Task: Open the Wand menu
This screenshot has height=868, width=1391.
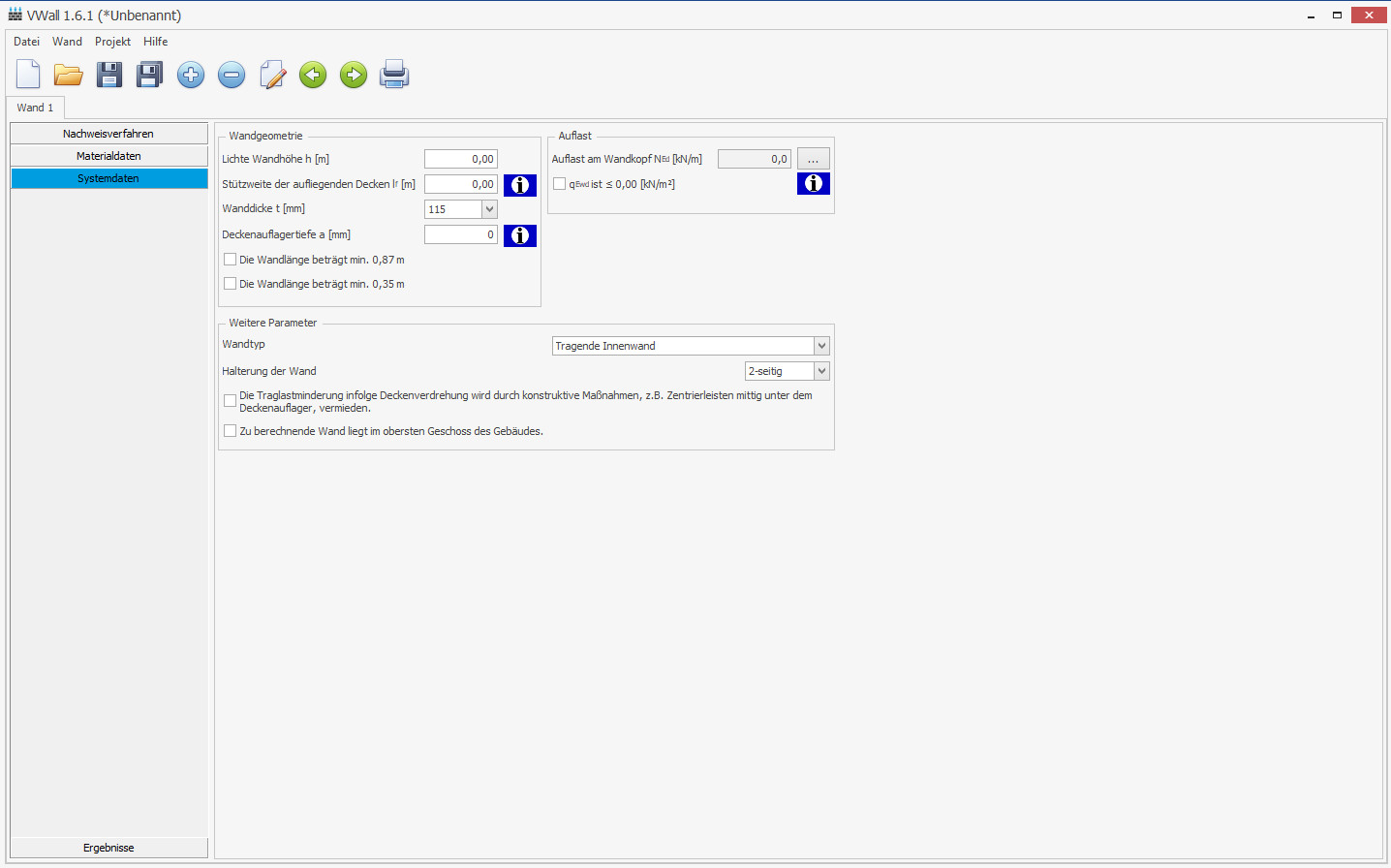Action: point(67,42)
